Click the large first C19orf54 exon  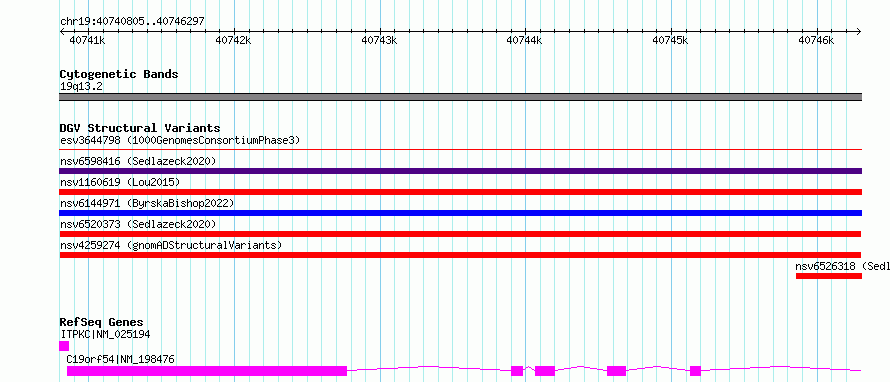coord(207,371)
